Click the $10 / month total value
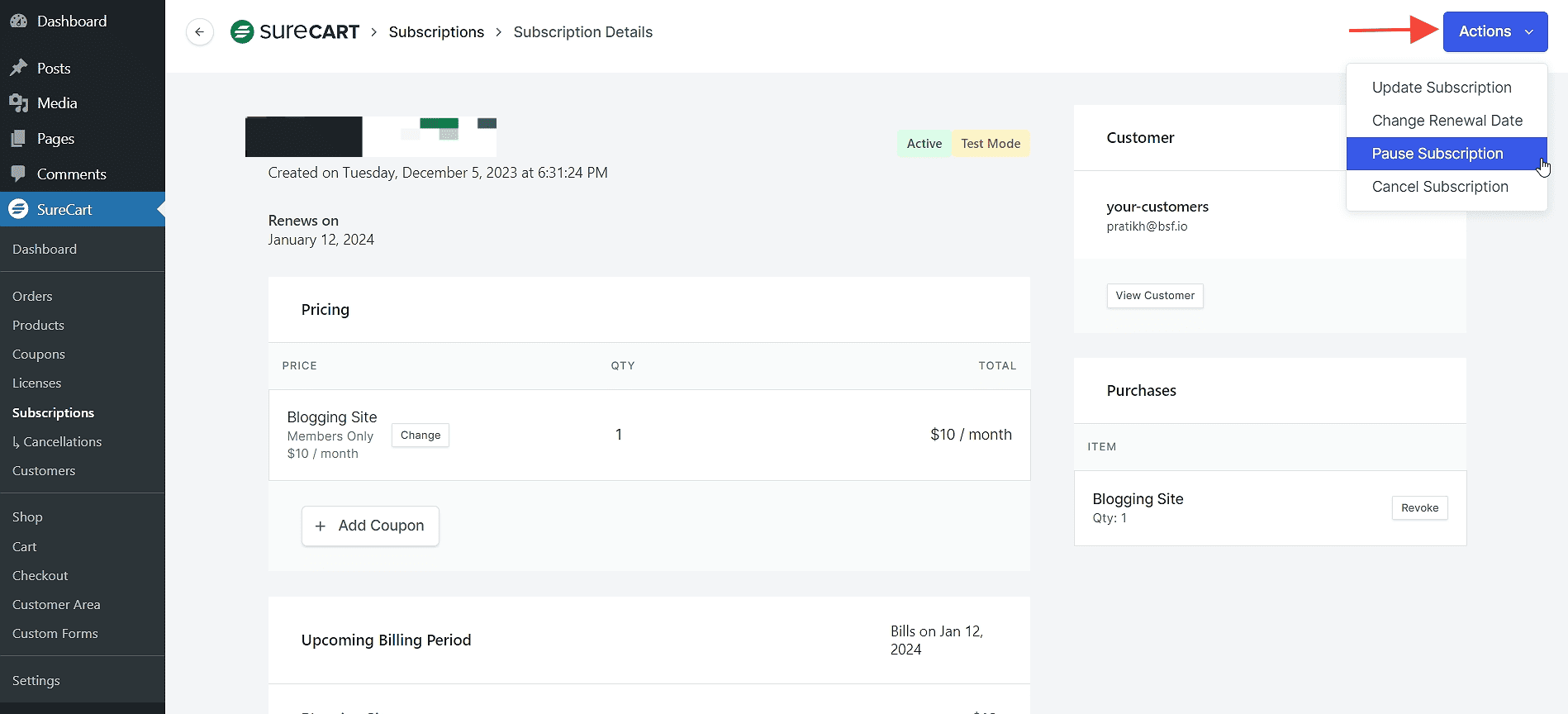 pyautogui.click(x=971, y=435)
